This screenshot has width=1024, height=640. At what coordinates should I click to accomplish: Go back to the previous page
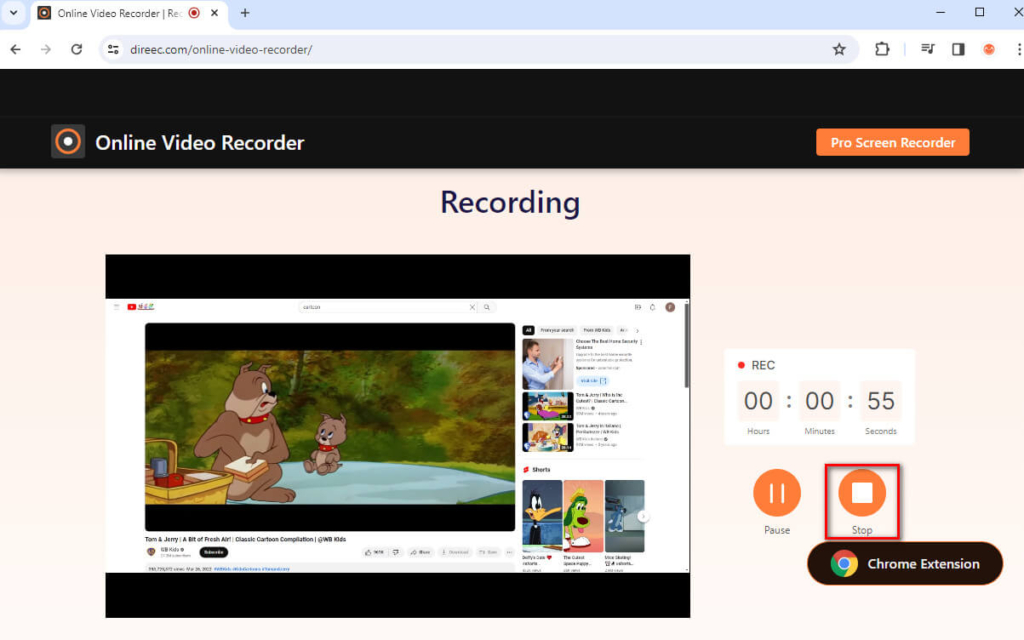pyautogui.click(x=15, y=49)
